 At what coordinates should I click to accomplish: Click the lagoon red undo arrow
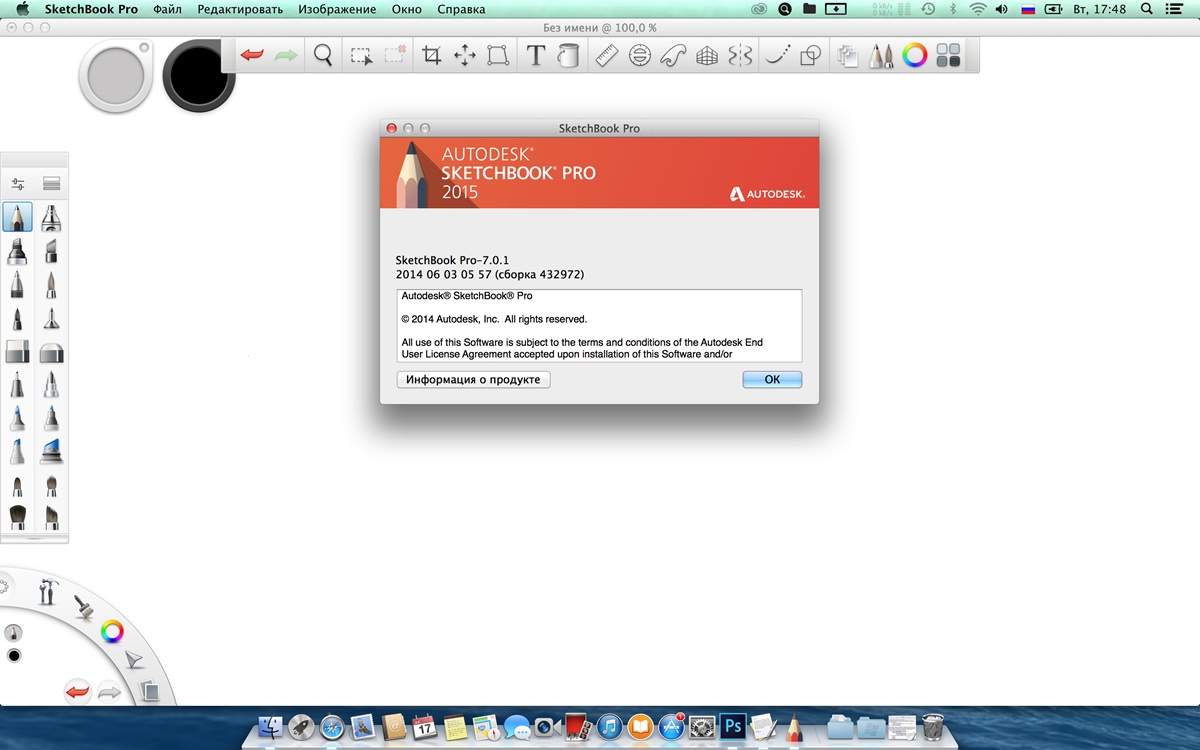coord(77,691)
